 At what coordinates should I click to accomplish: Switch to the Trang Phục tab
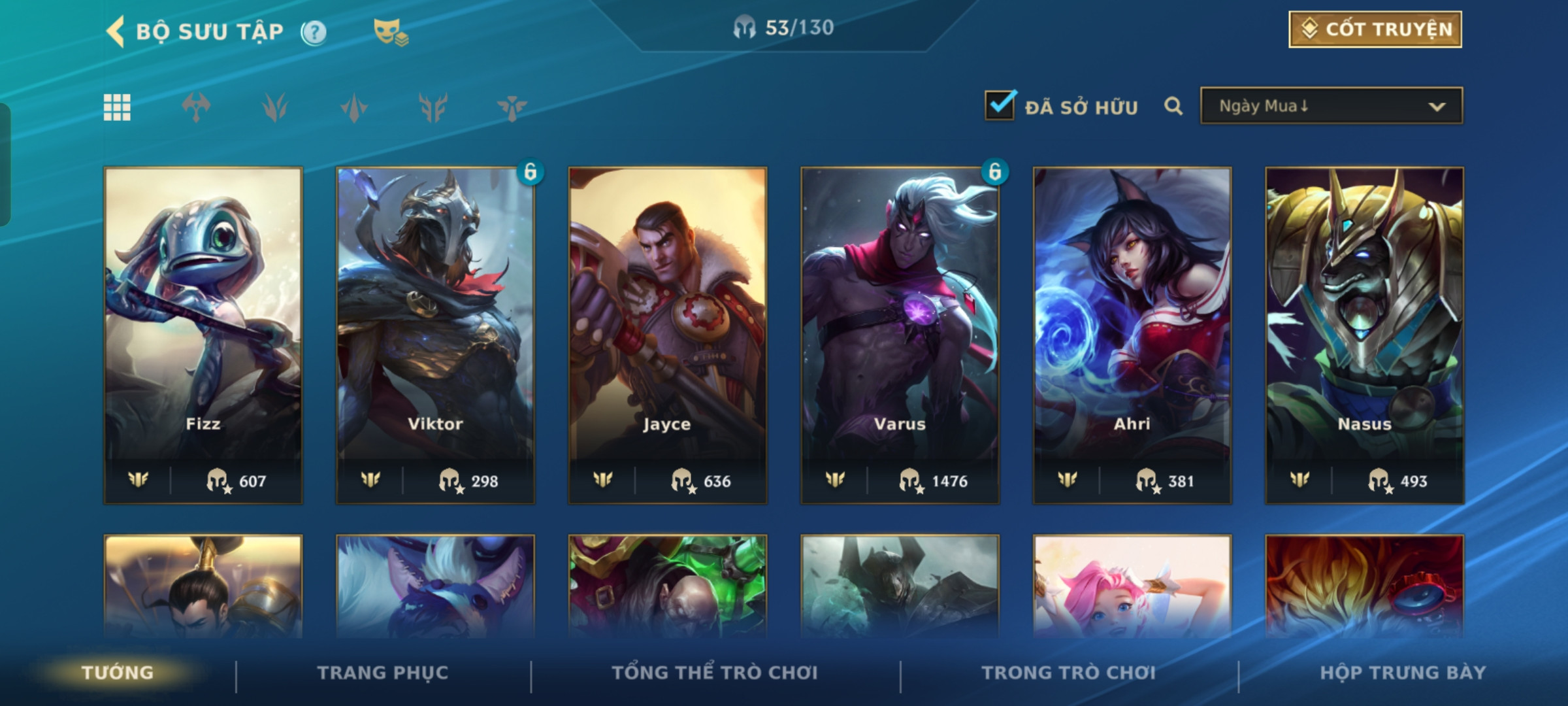coord(383,673)
